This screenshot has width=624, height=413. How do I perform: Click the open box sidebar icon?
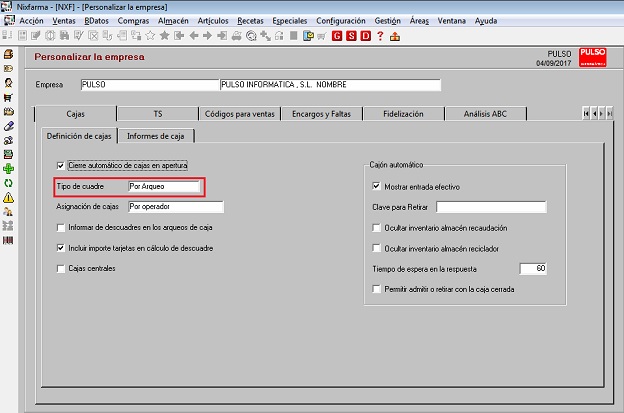point(8,112)
